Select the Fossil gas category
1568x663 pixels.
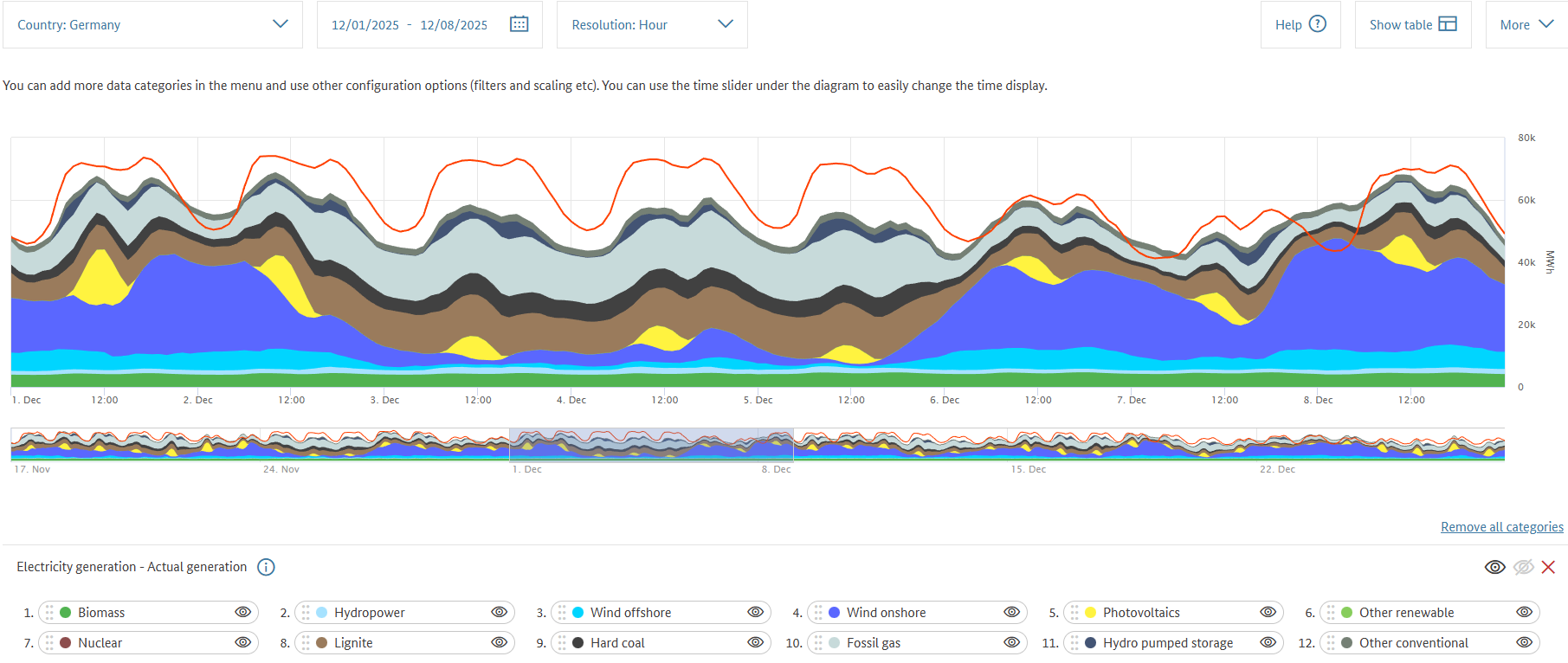click(874, 643)
